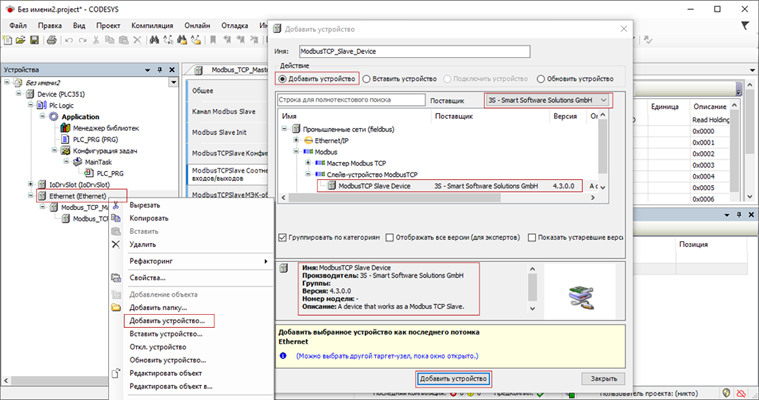Viewport: 759px width, 400px height.
Task: Click the Cut scissors icon in the toolbar
Action: click(x=96, y=40)
